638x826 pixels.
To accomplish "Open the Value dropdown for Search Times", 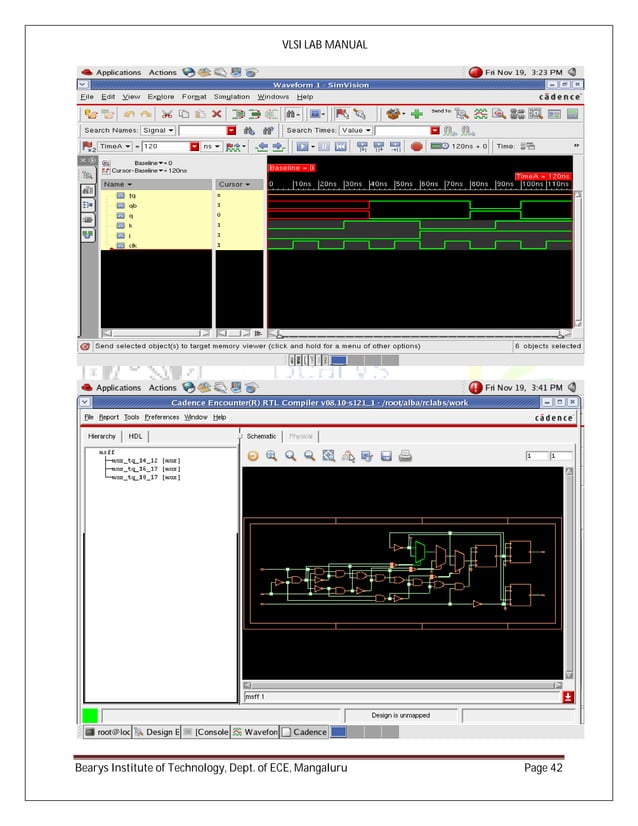I will [x=356, y=130].
